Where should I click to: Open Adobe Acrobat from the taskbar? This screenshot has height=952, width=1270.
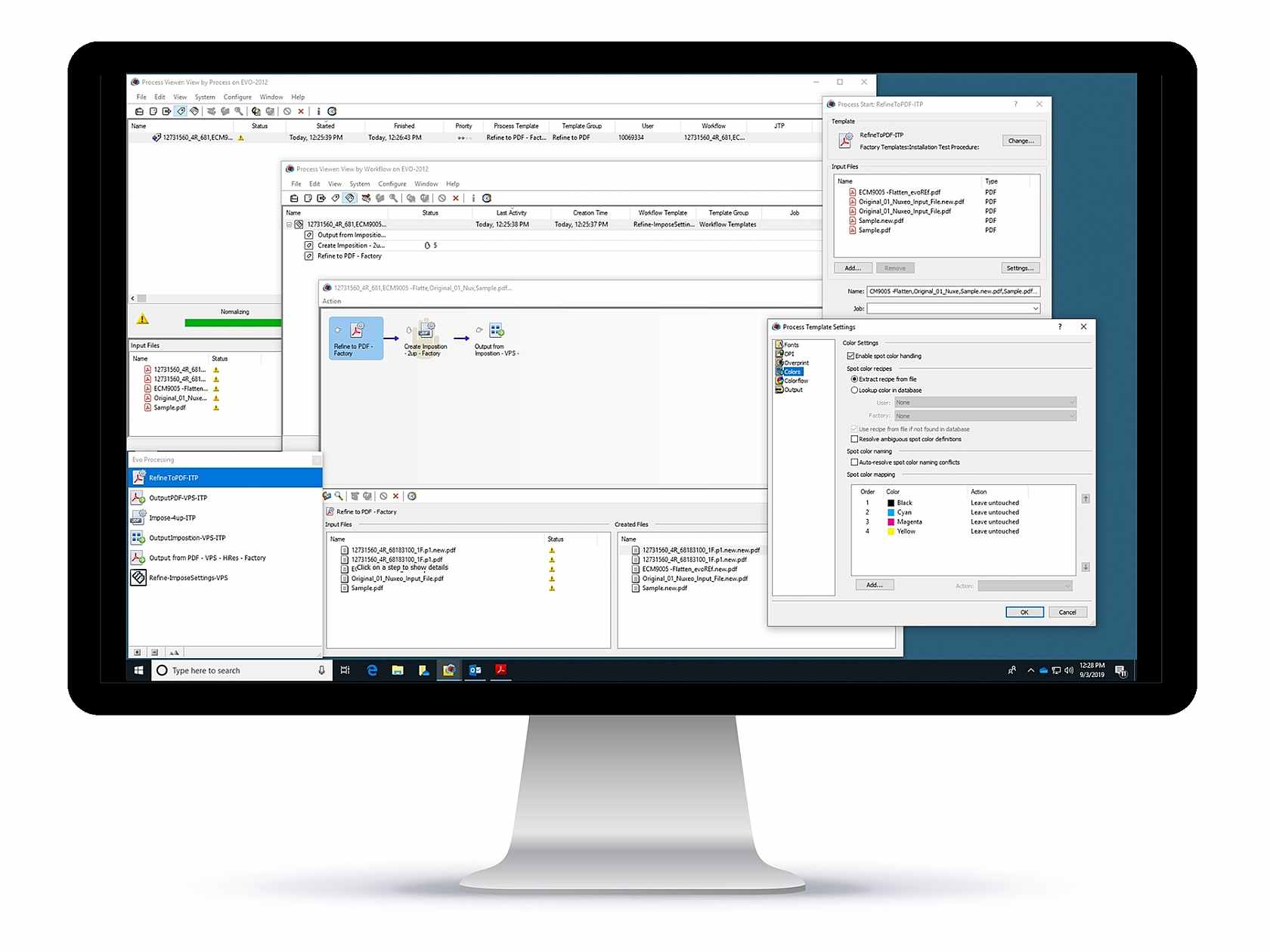(x=500, y=670)
